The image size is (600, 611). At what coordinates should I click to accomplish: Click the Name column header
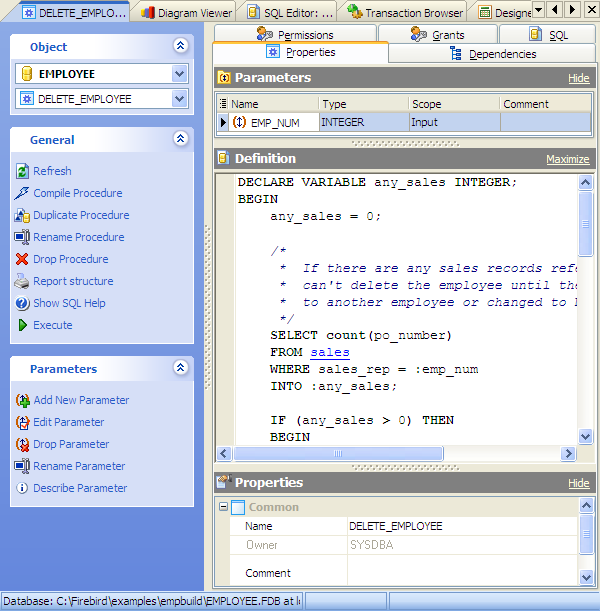[x=274, y=104]
